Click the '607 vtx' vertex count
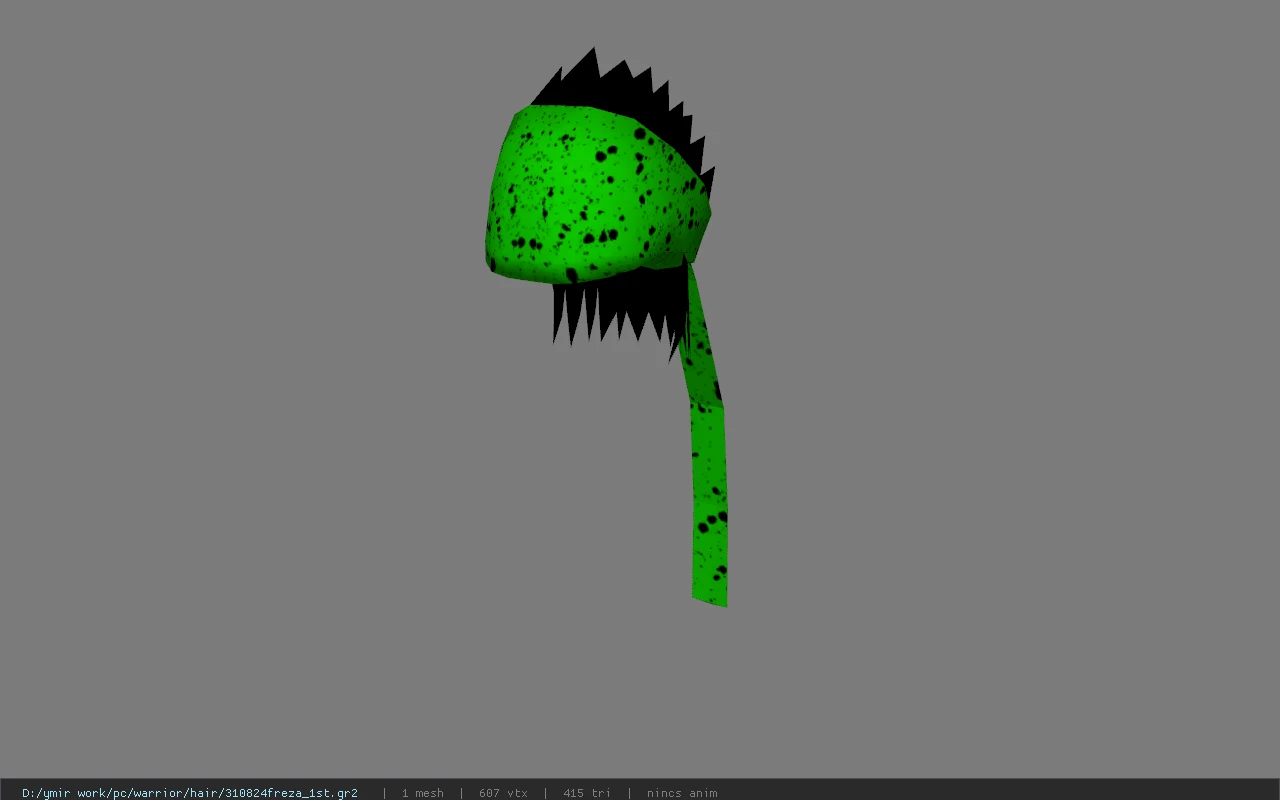Viewport: 1280px width, 800px height. coord(503,793)
